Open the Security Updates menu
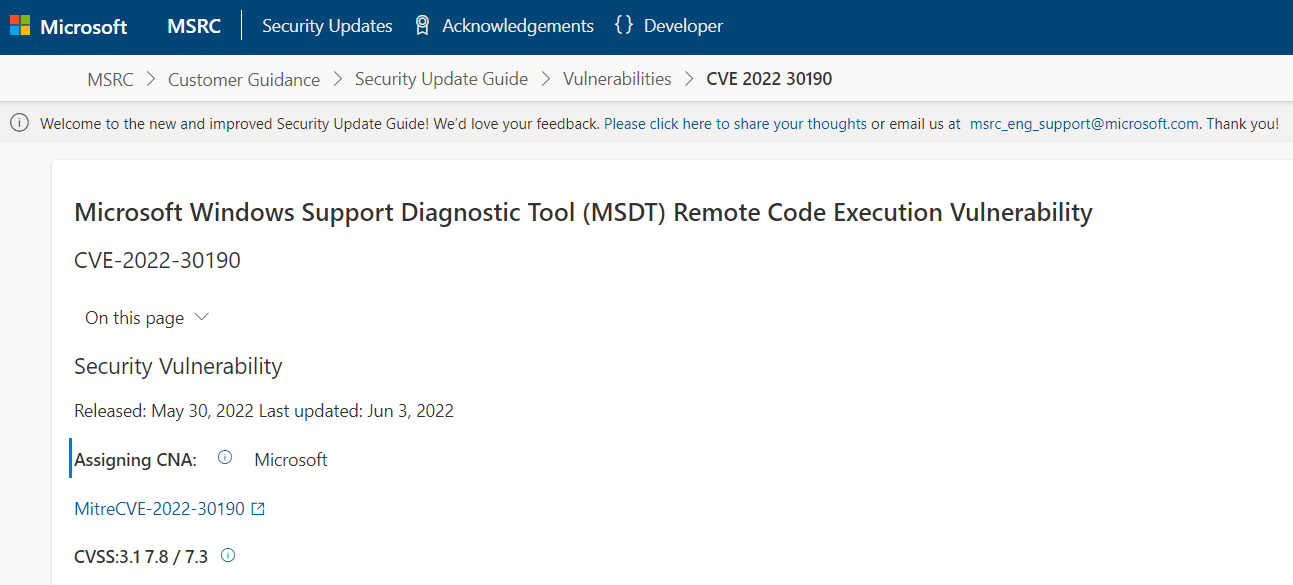This screenshot has width=1293, height=585. pos(327,26)
